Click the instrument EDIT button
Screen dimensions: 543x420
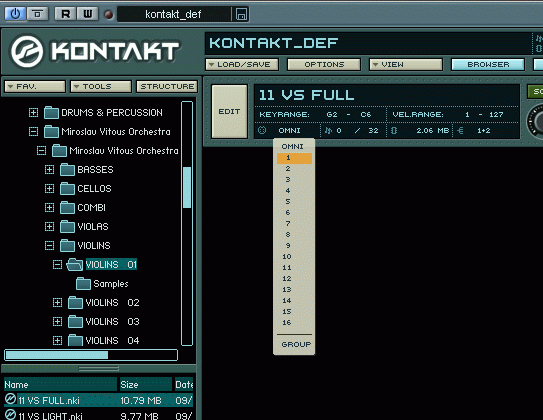click(x=229, y=111)
